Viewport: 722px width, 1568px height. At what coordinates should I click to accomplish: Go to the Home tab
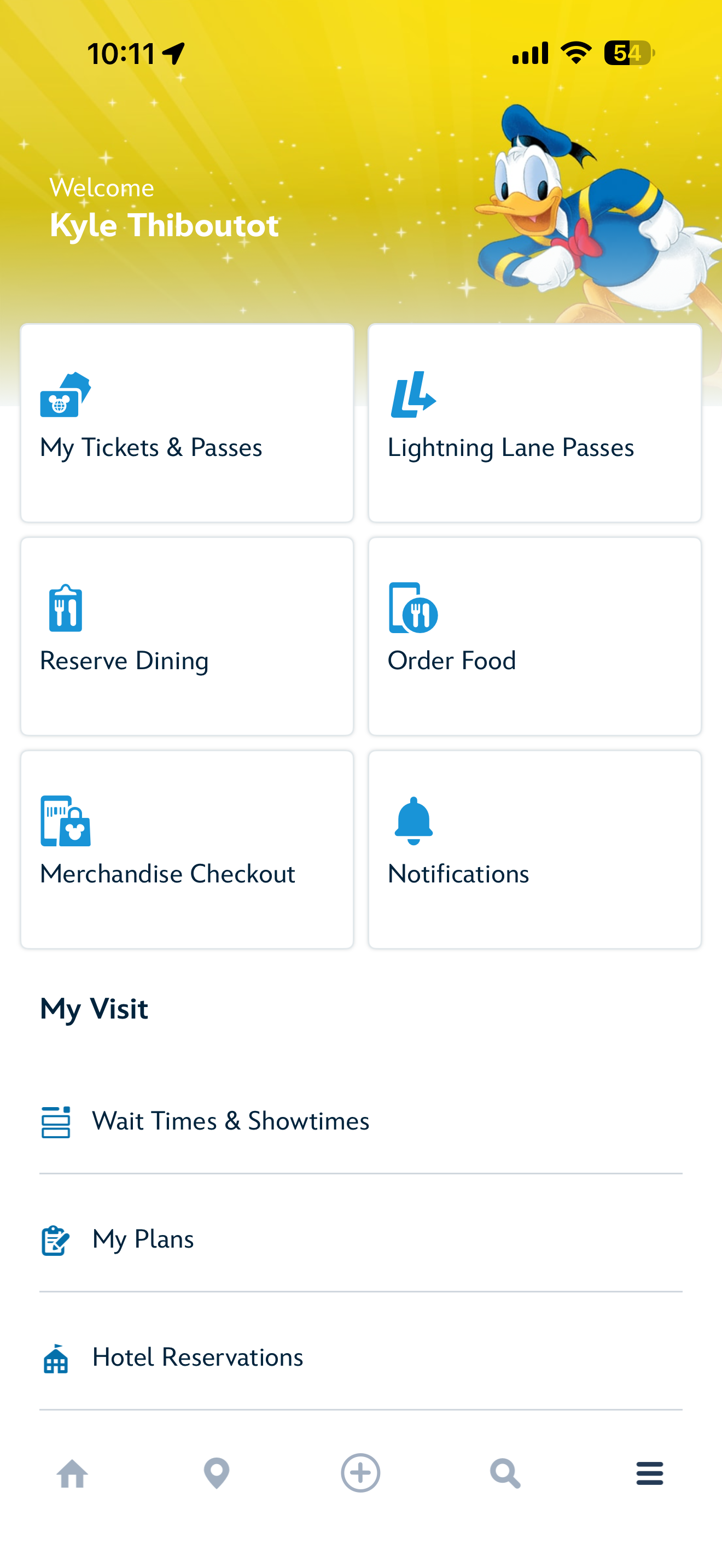(72, 1473)
